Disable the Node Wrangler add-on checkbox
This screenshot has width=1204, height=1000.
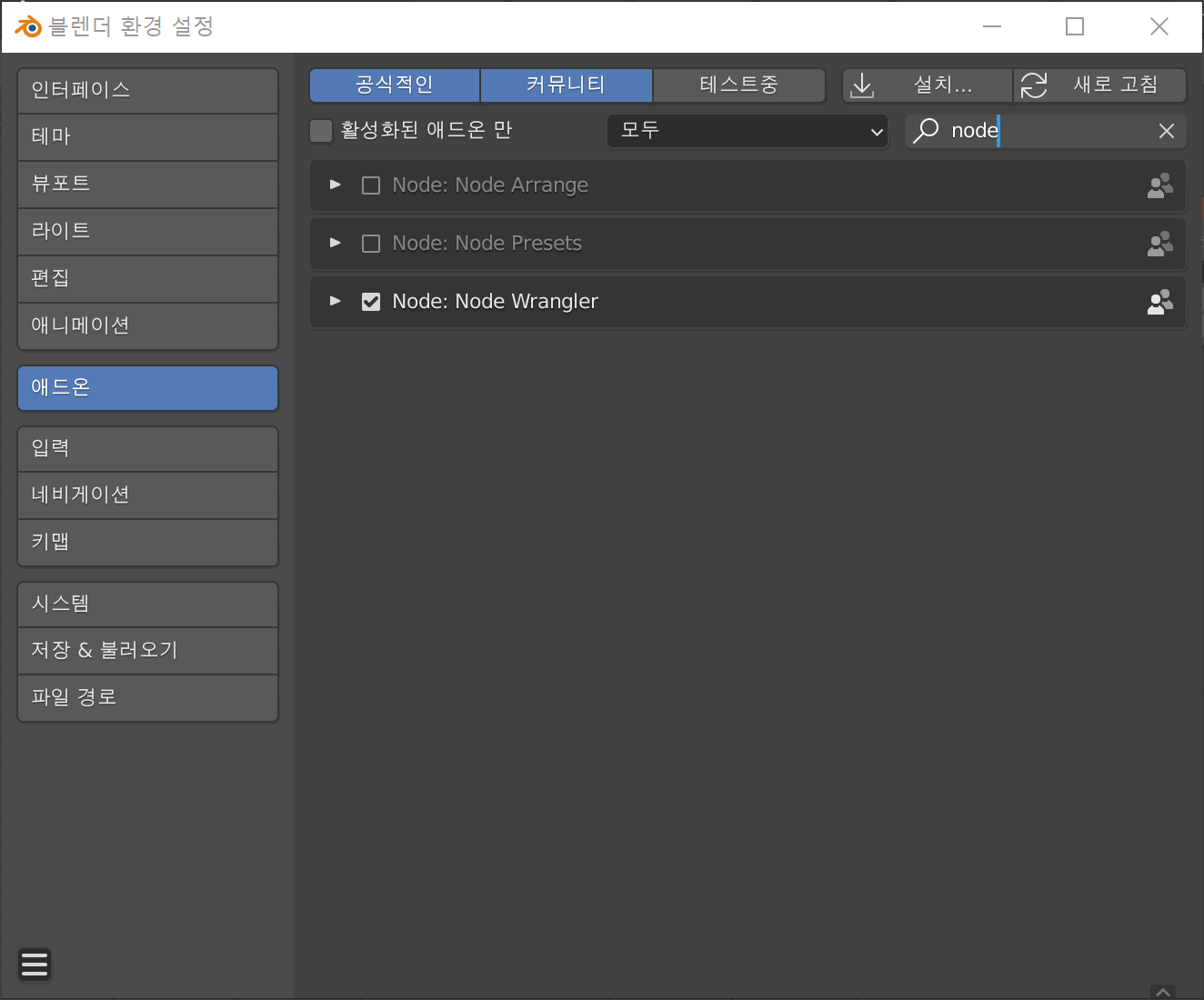click(371, 302)
